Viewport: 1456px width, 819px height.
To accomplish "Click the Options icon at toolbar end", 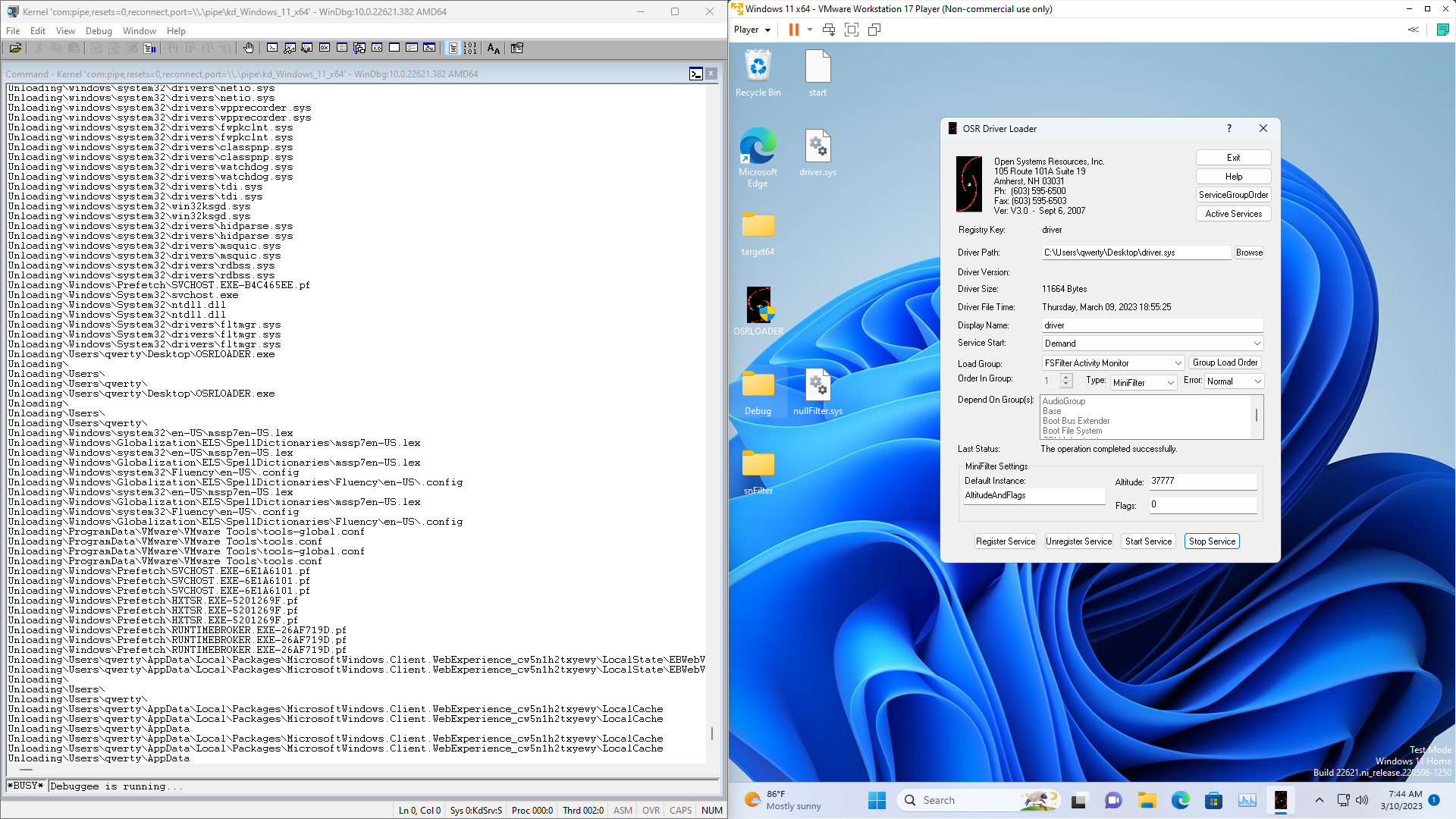I will (x=517, y=48).
